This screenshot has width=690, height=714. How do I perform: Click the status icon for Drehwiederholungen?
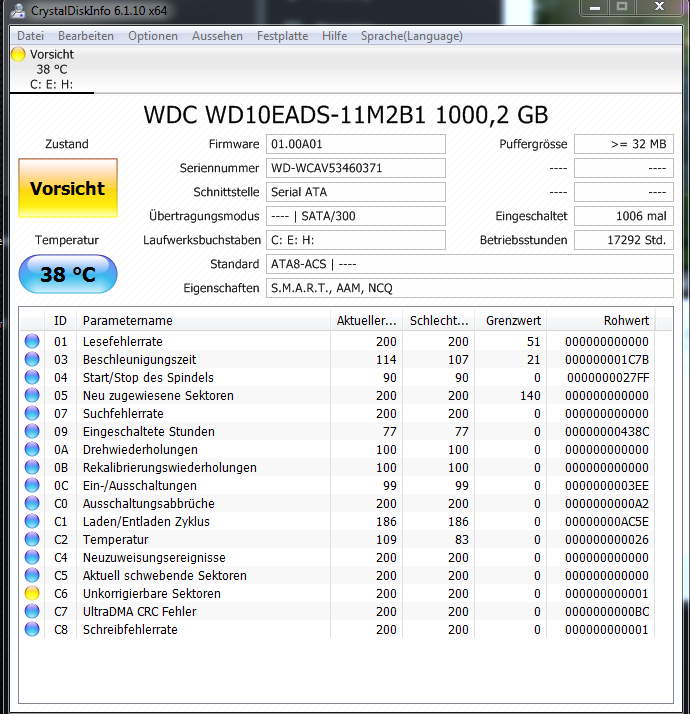coord(32,449)
